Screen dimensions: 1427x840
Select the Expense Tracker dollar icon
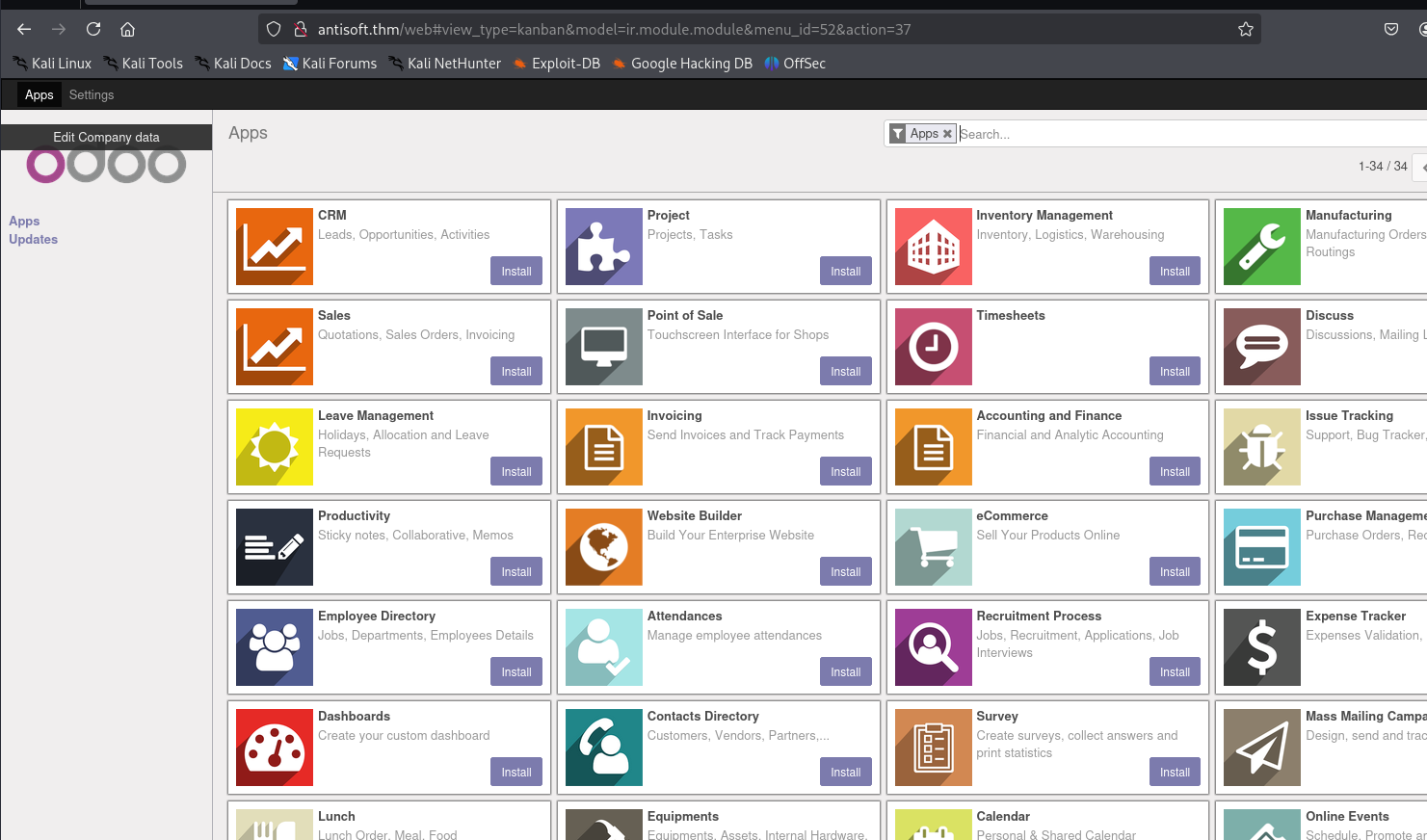click(x=1262, y=647)
